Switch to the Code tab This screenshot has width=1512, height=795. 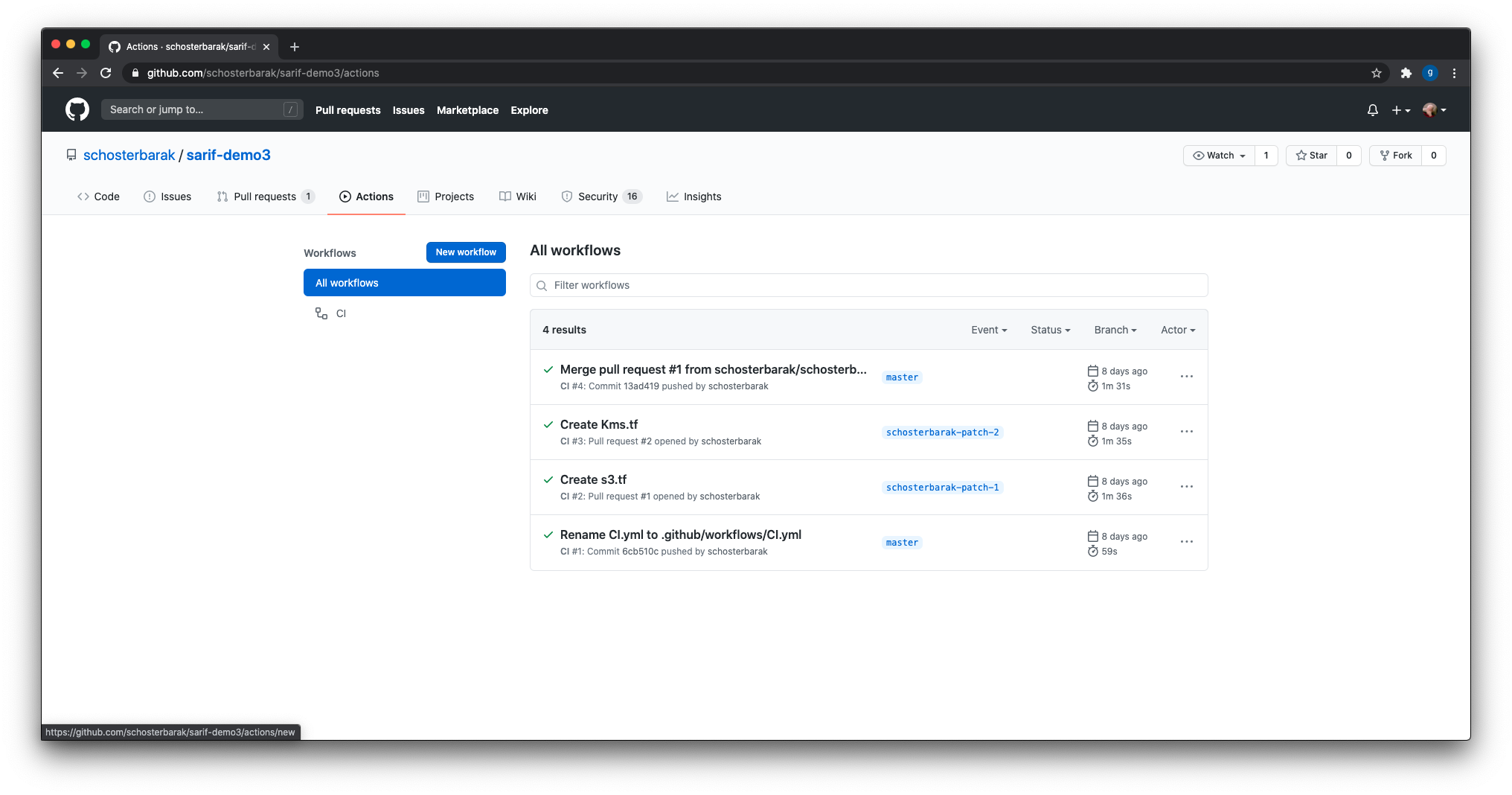tap(98, 197)
